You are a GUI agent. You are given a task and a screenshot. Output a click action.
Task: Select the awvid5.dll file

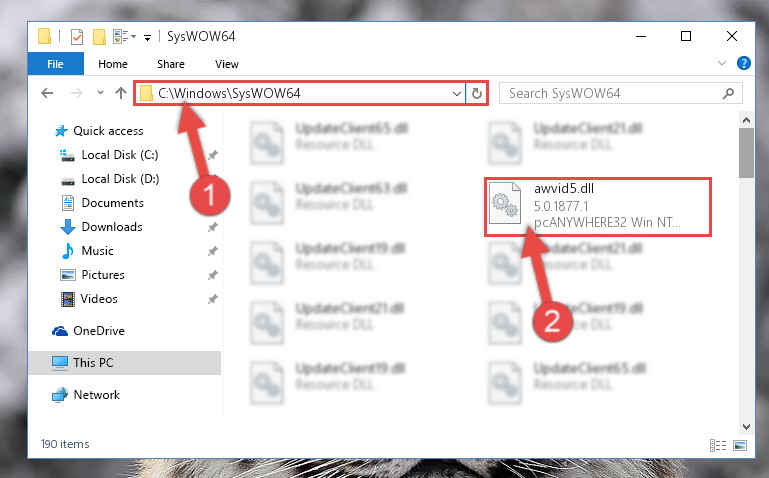(597, 206)
